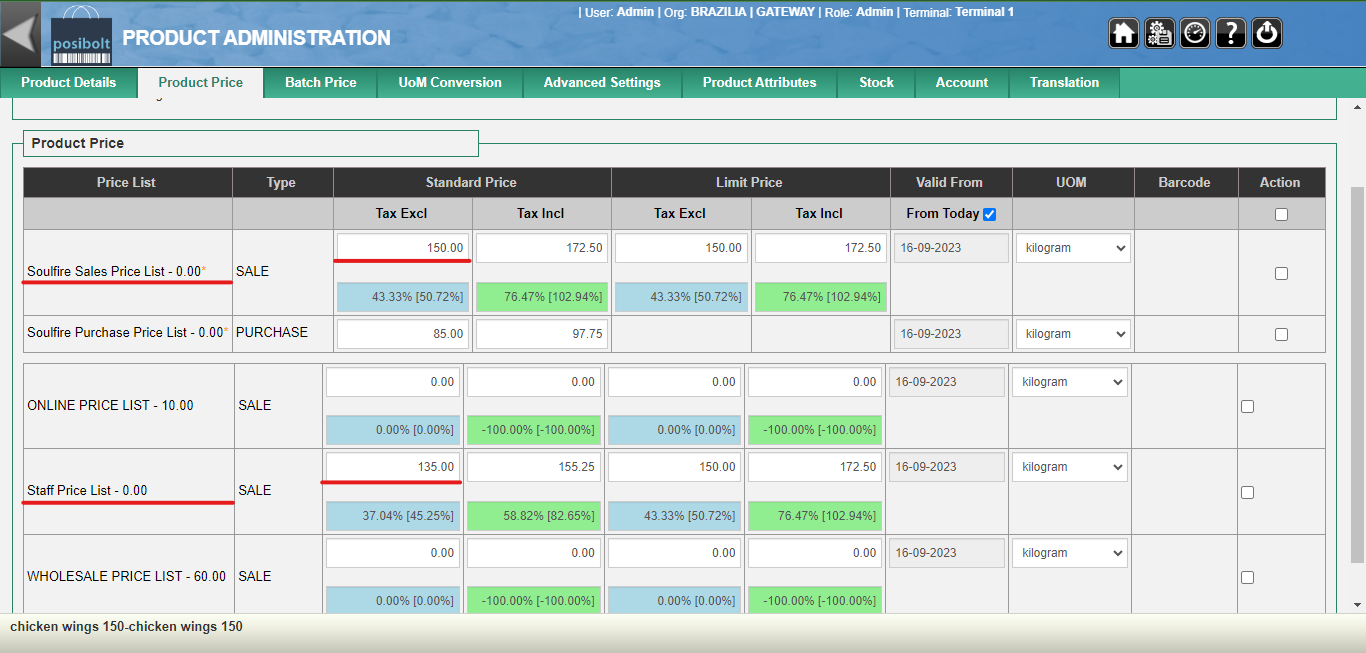1366x653 pixels.
Task: Go back using the left arrow icon
Action: point(20,33)
